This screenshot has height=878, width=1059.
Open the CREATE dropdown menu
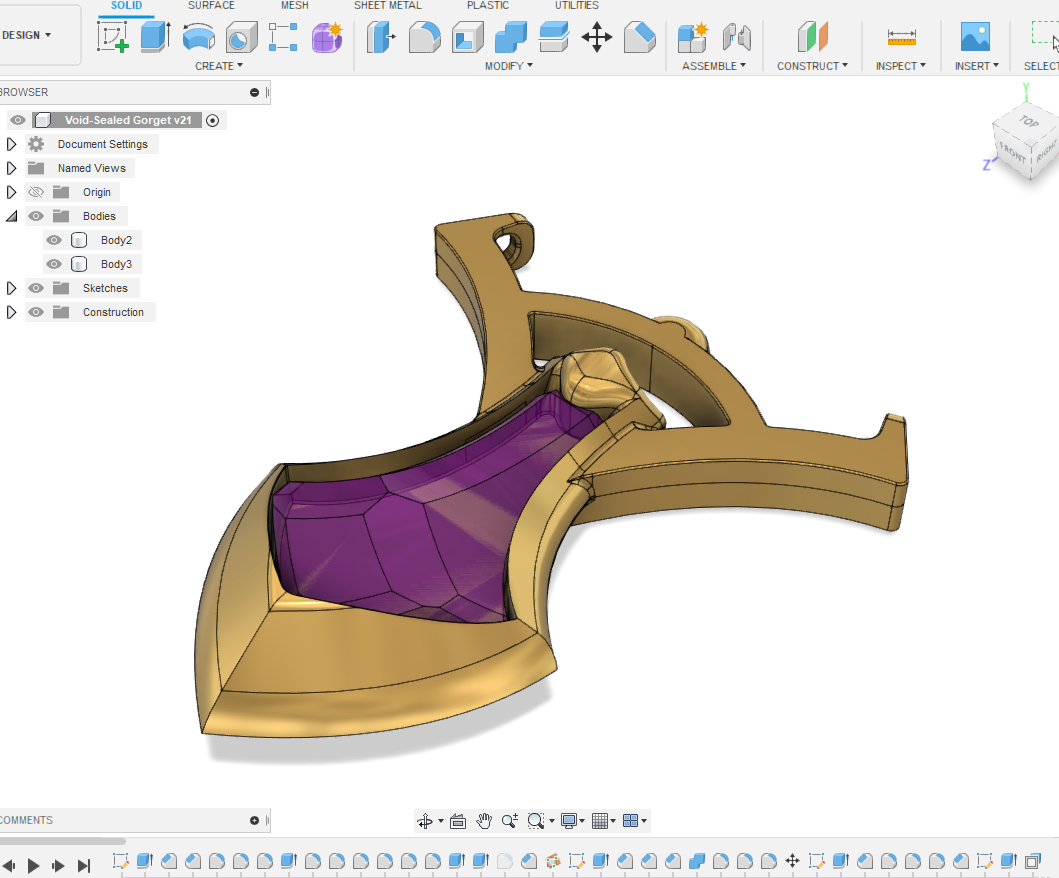tap(219, 66)
